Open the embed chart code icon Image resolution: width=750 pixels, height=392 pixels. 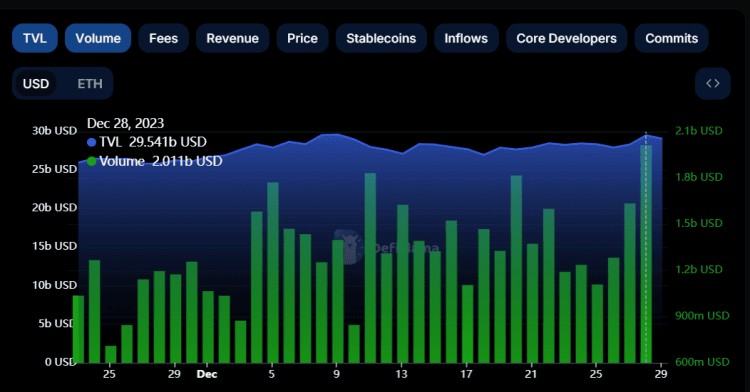[x=713, y=84]
